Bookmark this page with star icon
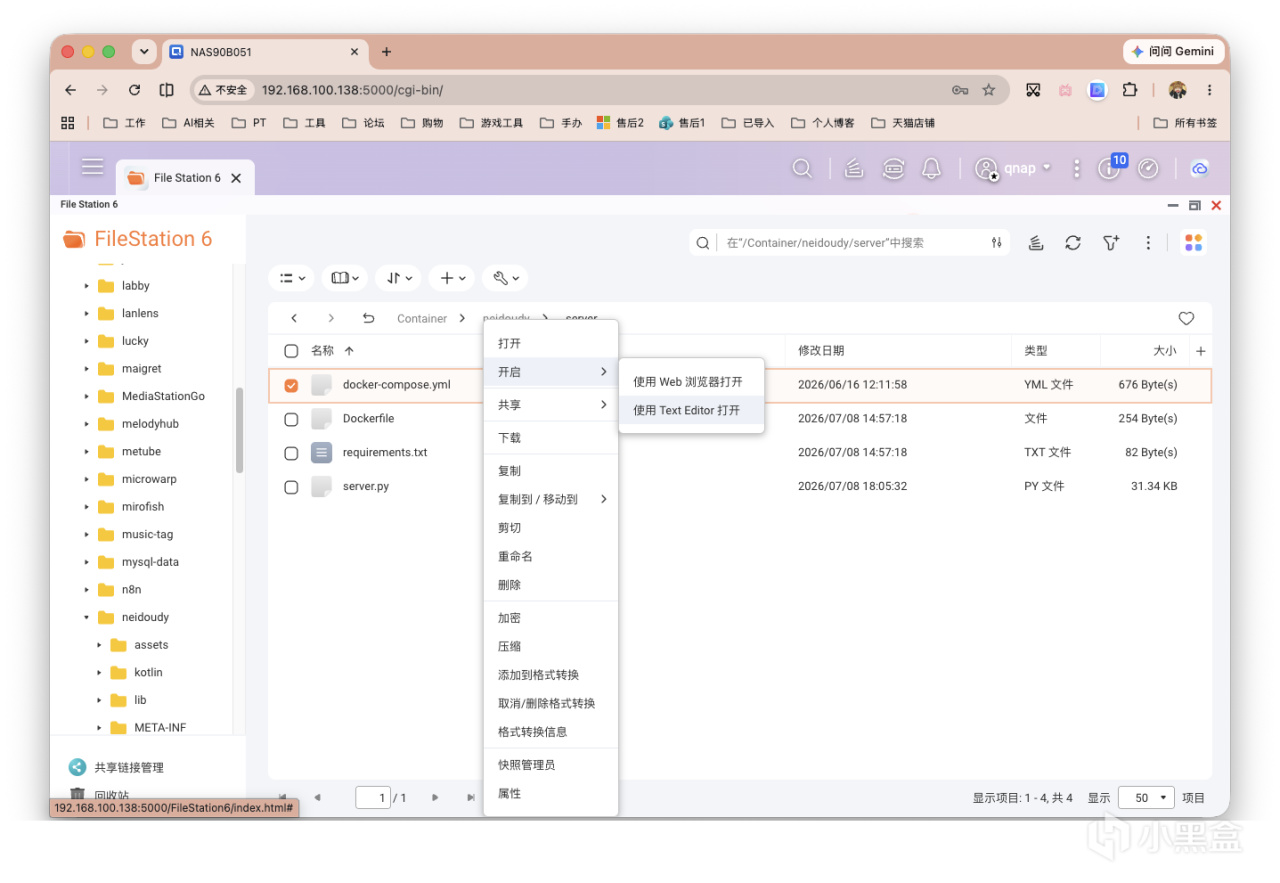 (x=988, y=90)
